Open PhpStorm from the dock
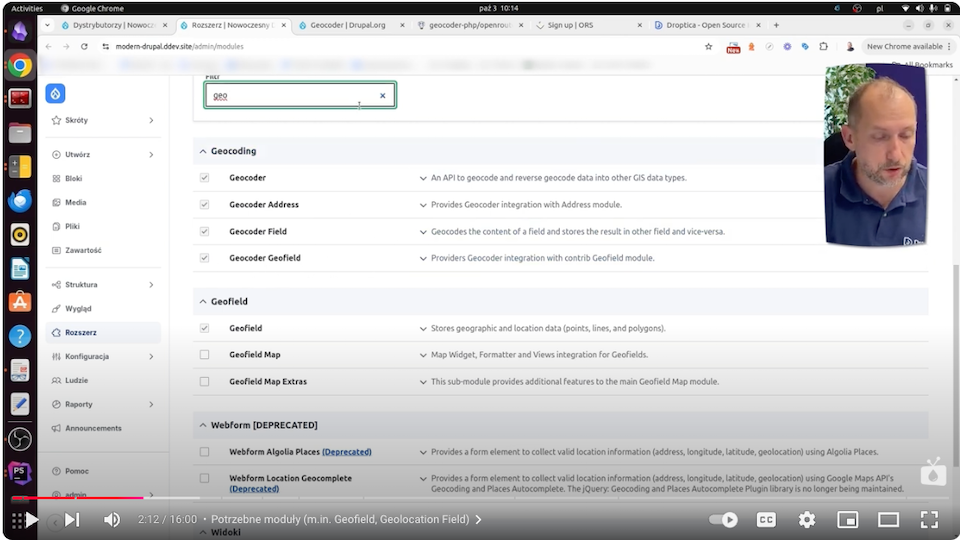Image resolution: width=960 pixels, height=540 pixels. point(20,472)
